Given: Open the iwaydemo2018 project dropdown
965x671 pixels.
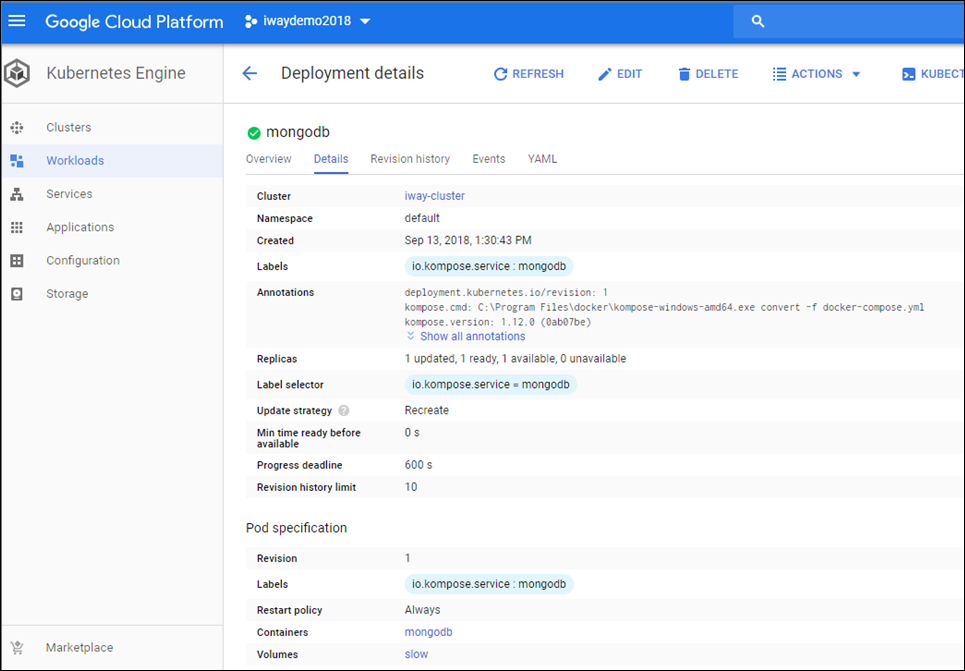Looking at the screenshot, I should [x=308, y=21].
